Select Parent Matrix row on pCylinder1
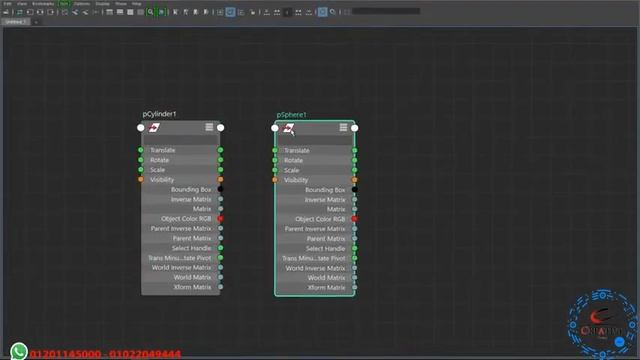This screenshot has height=360, width=640. [x=180, y=238]
